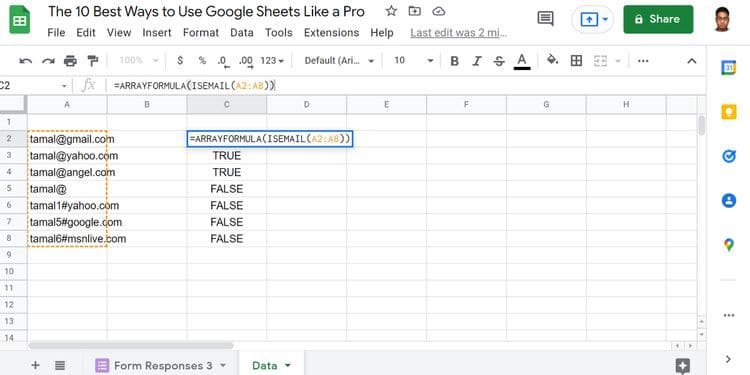Toggle italic formatting
The image size is (750, 375).
[477, 61]
